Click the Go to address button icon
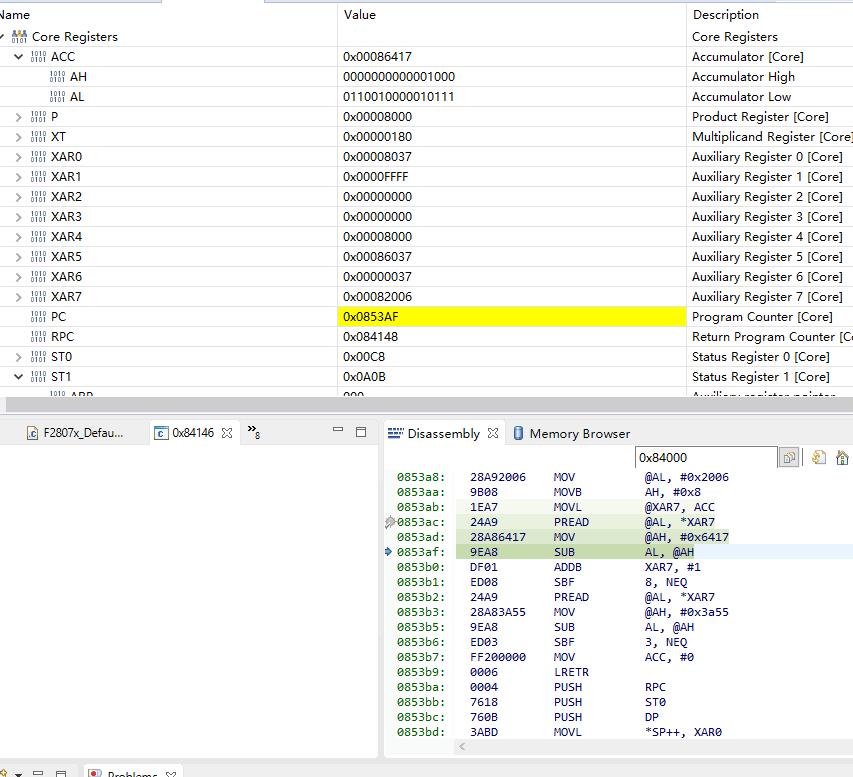This screenshot has width=853, height=777. [x=789, y=458]
